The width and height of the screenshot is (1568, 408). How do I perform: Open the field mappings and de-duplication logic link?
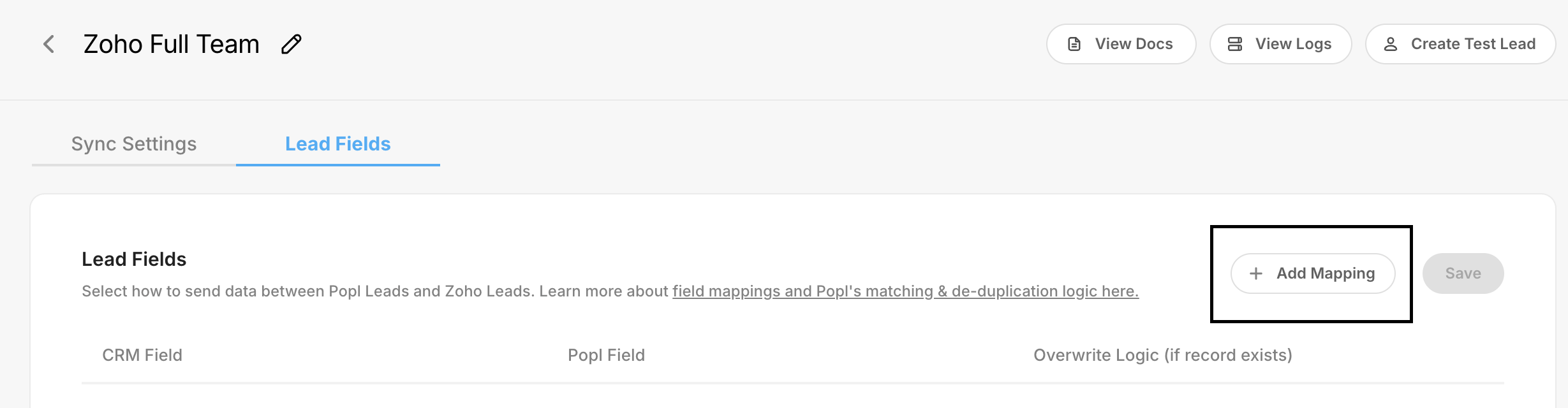click(905, 291)
